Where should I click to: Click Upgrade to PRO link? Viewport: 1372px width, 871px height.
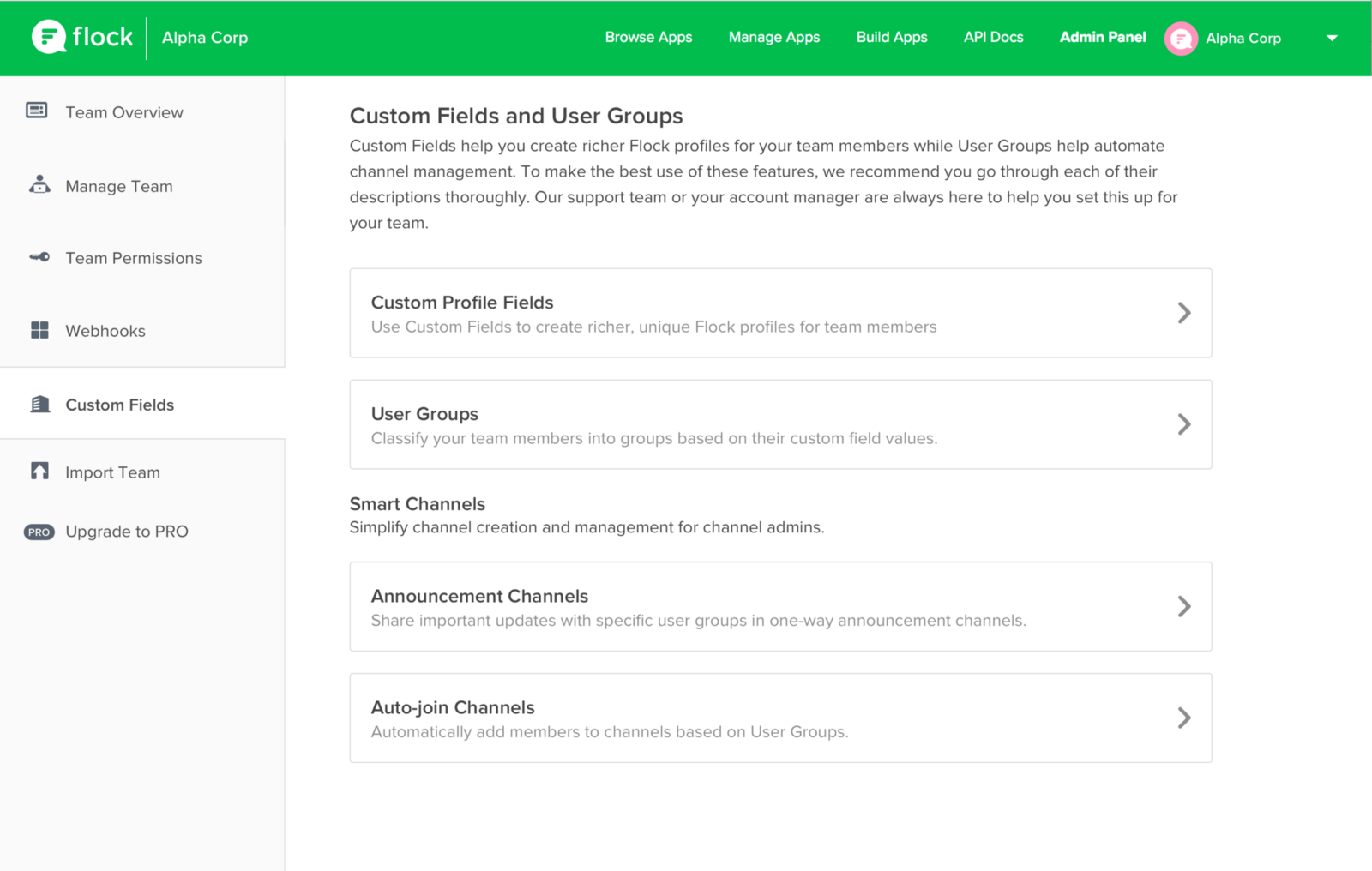[x=127, y=532]
